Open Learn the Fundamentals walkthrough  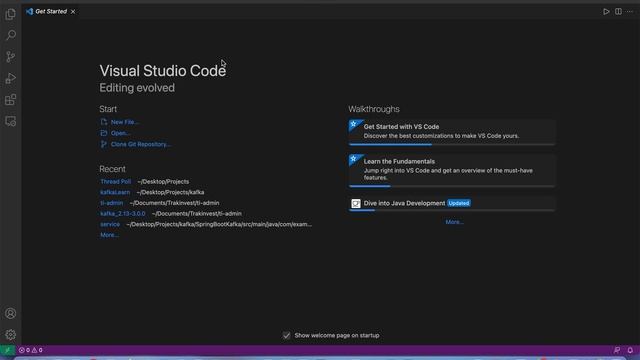click(452, 171)
